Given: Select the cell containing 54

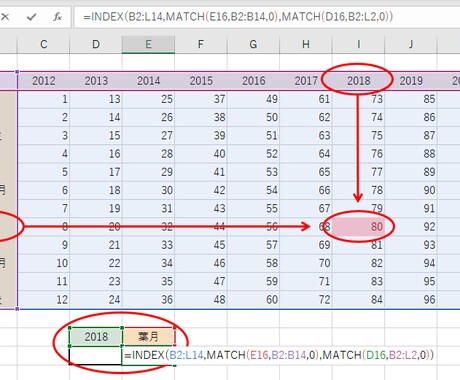Looking at the screenshot, I should [253, 190].
